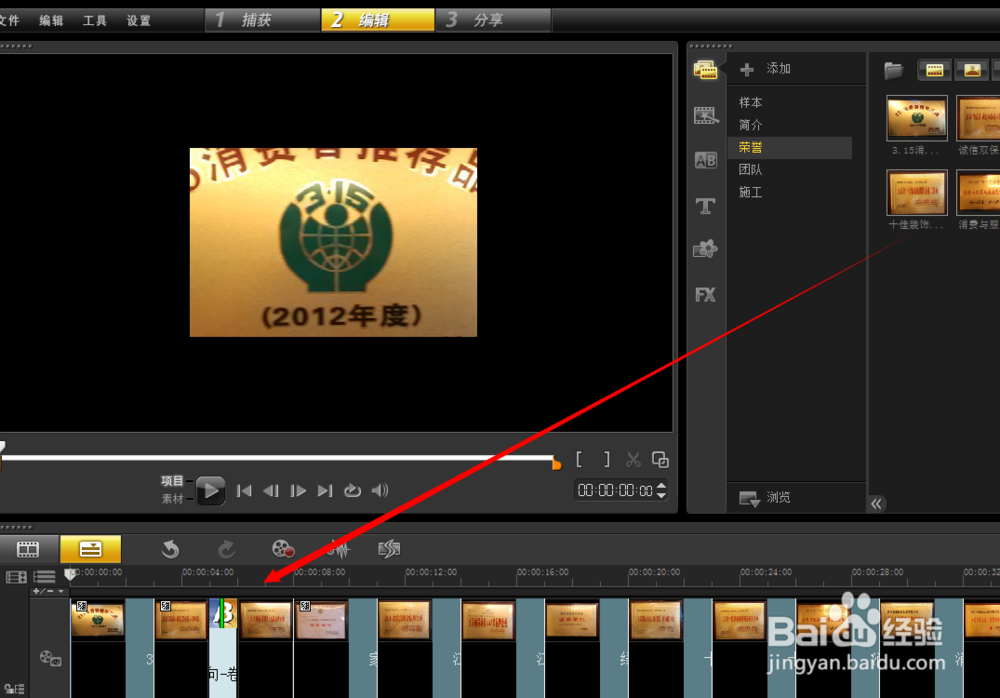Open the flower/decoration library icon
Viewport: 1000px width, 698px height.
point(705,249)
